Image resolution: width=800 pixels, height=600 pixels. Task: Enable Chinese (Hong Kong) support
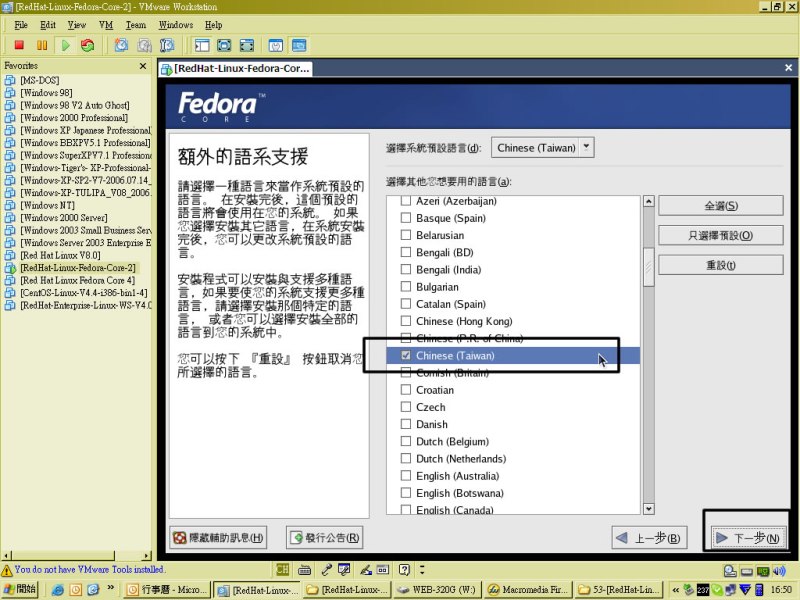pyautogui.click(x=406, y=321)
